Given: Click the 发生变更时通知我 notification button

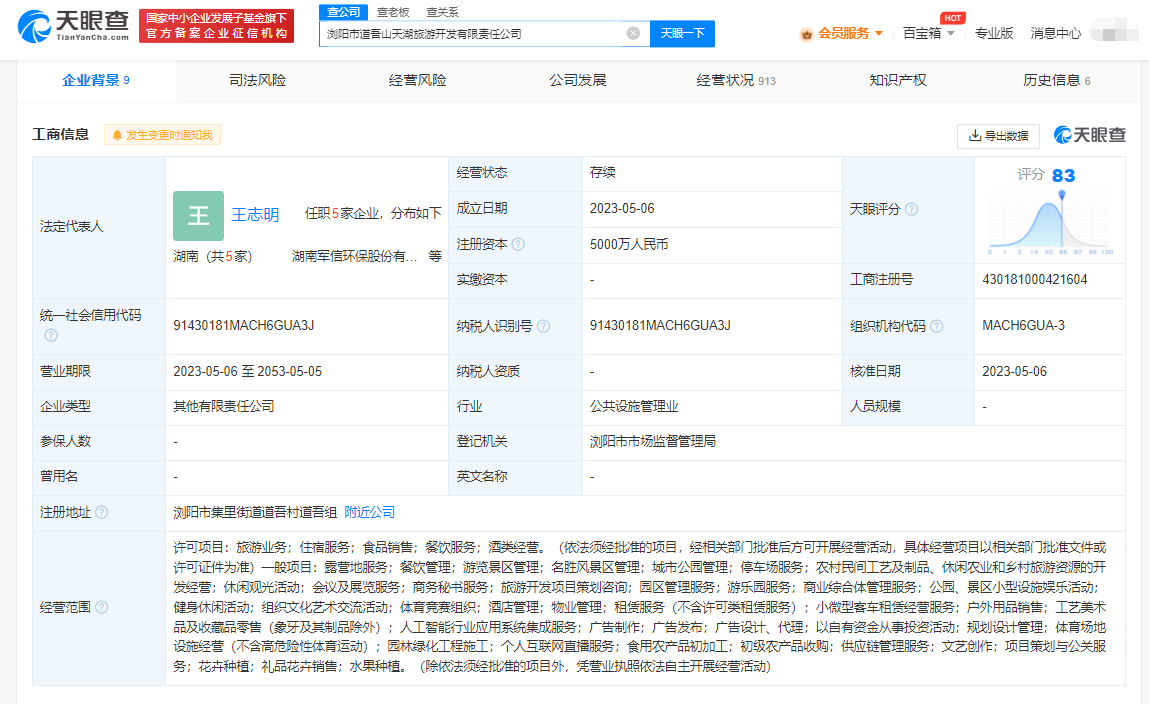Looking at the screenshot, I should [162, 135].
